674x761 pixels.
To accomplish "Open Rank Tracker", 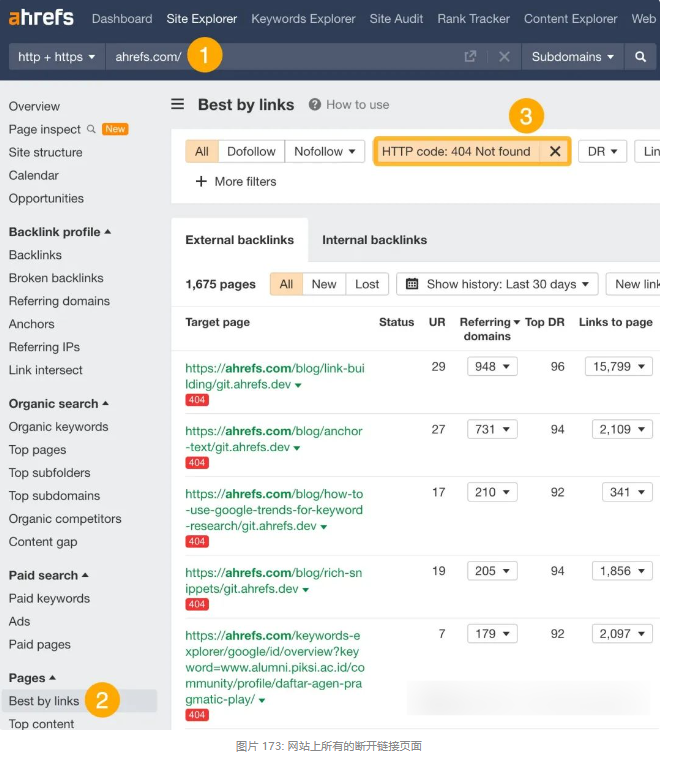I will coord(473,18).
